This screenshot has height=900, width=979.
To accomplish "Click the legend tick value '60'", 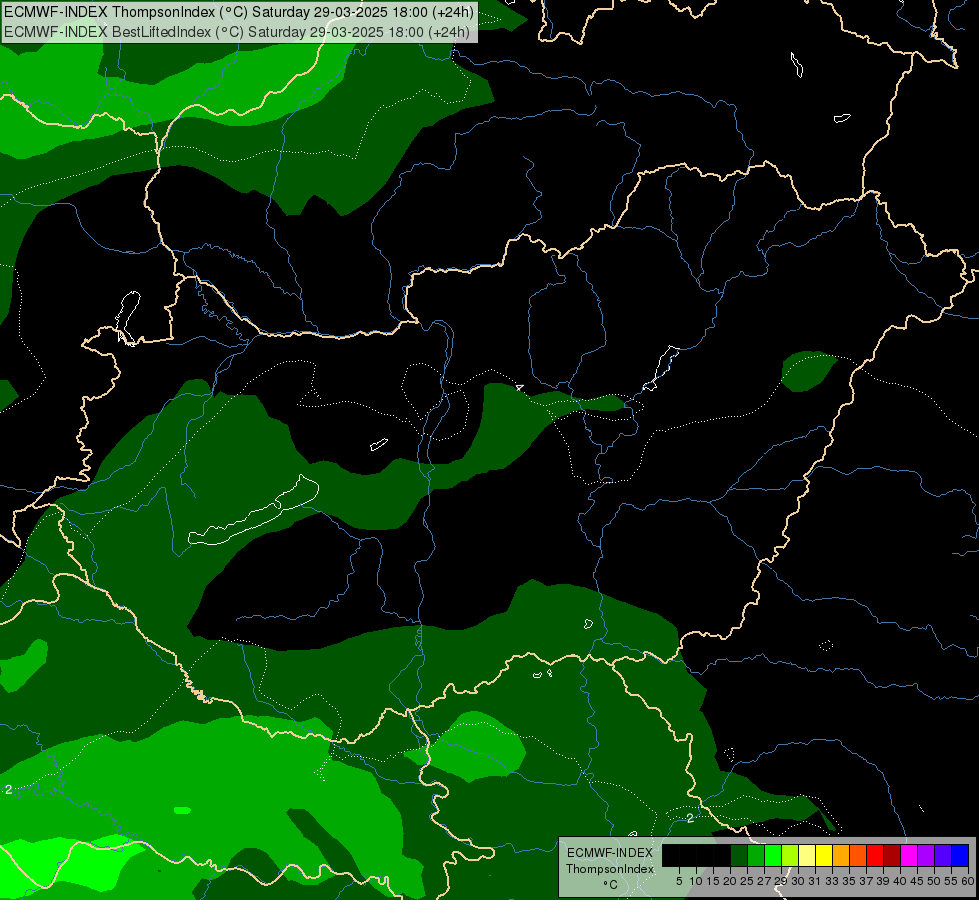I will [x=968, y=881].
